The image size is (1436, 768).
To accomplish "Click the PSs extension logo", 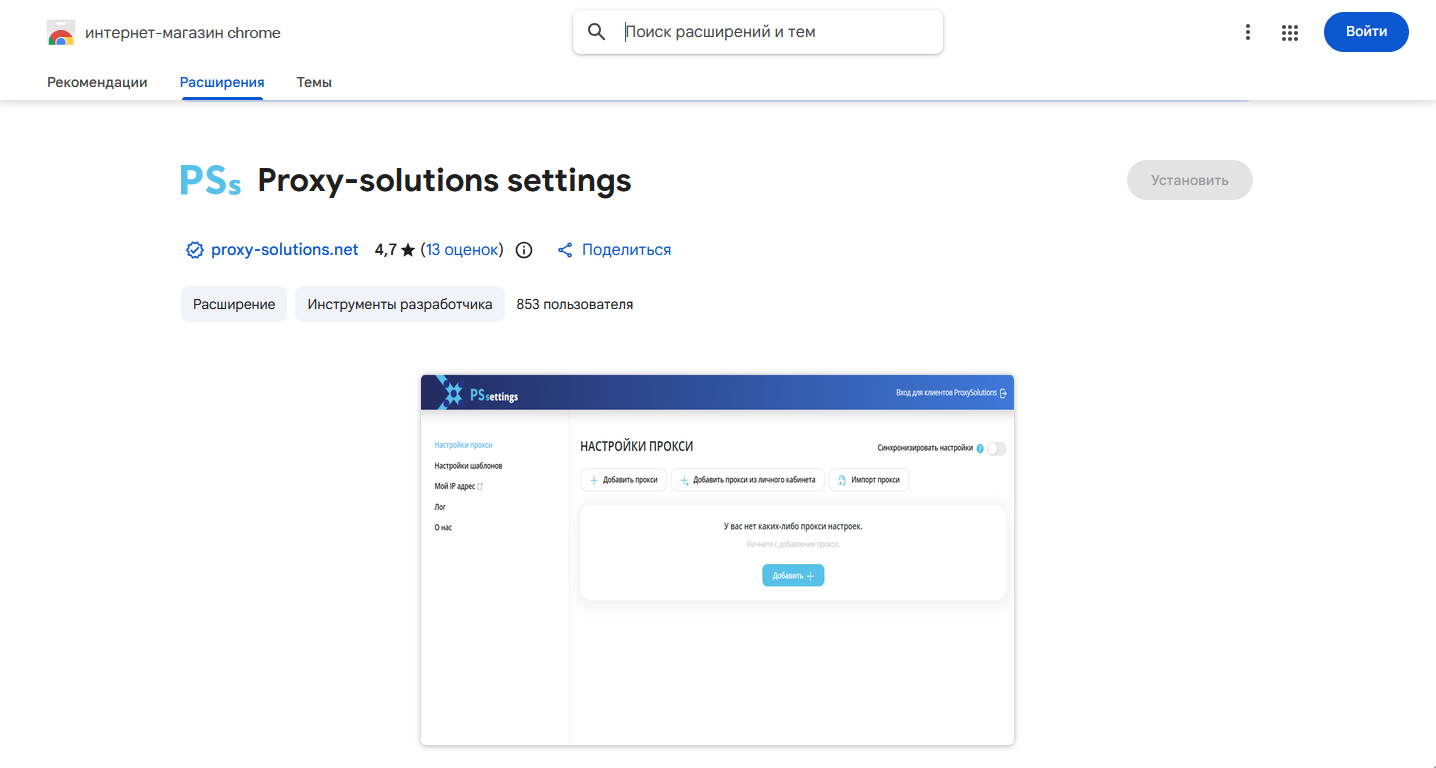I will [210, 180].
